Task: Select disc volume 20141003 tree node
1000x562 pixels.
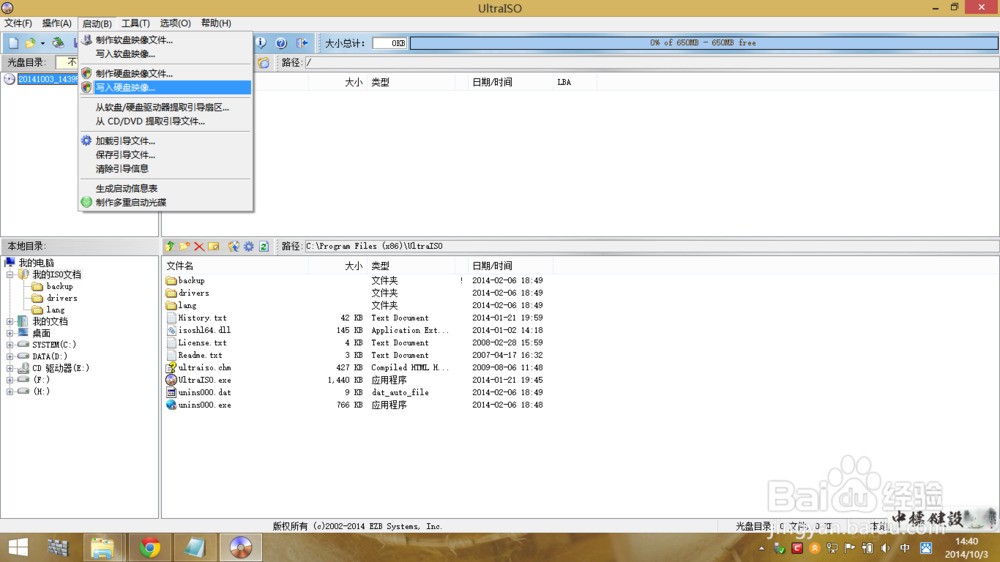Action: pos(47,79)
